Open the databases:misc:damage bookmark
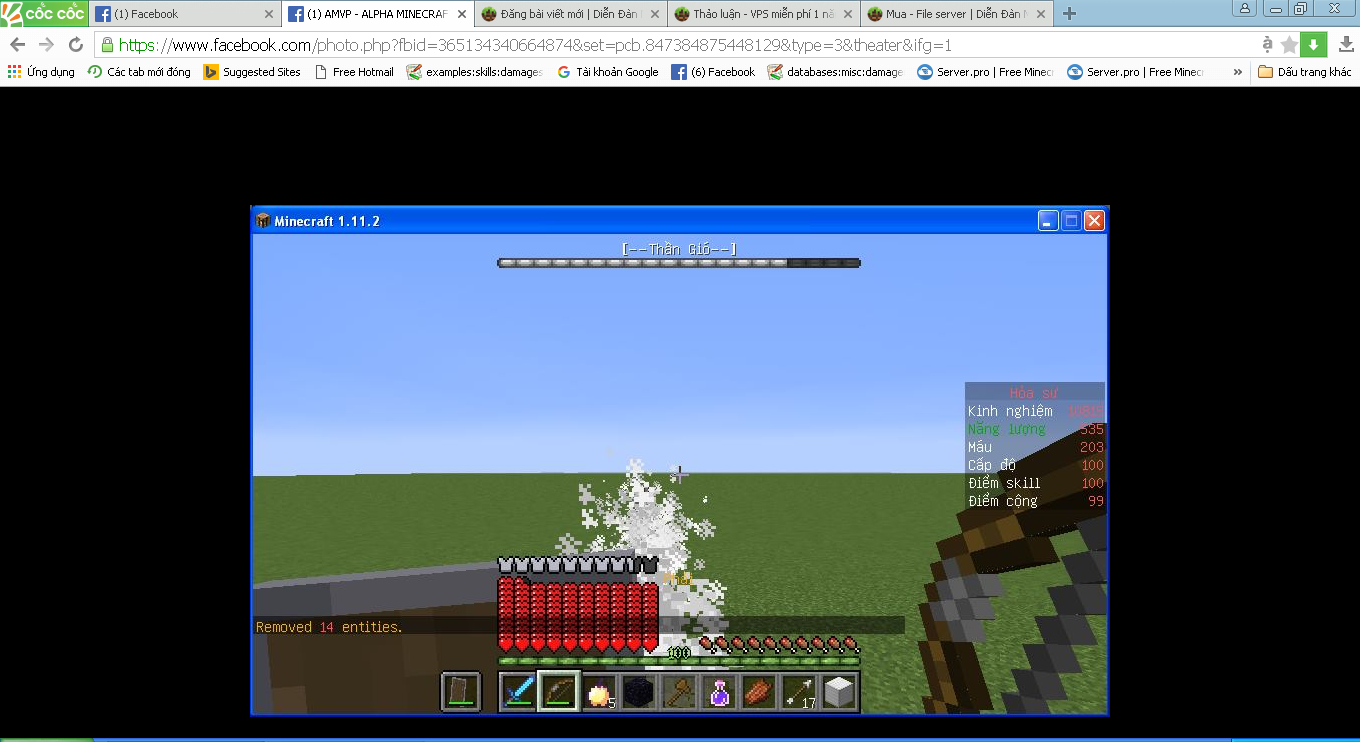This screenshot has height=742, width=1360. 835,72
